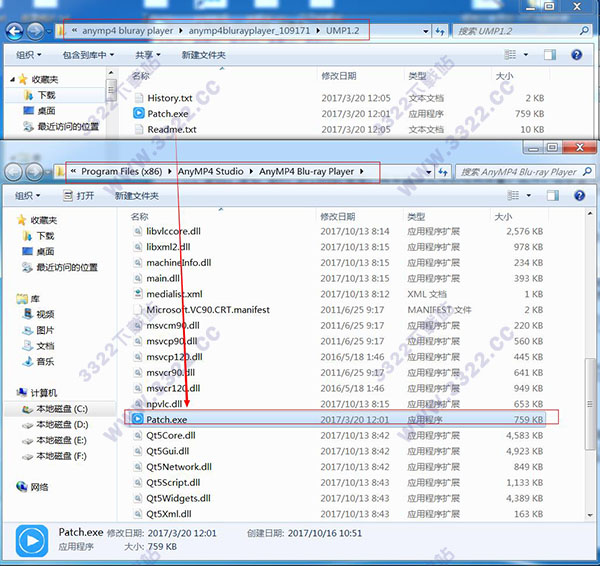Expand address history dropdown in AnyMP4 window
Image resolution: width=600 pixels, height=566 pixels.
(429, 172)
